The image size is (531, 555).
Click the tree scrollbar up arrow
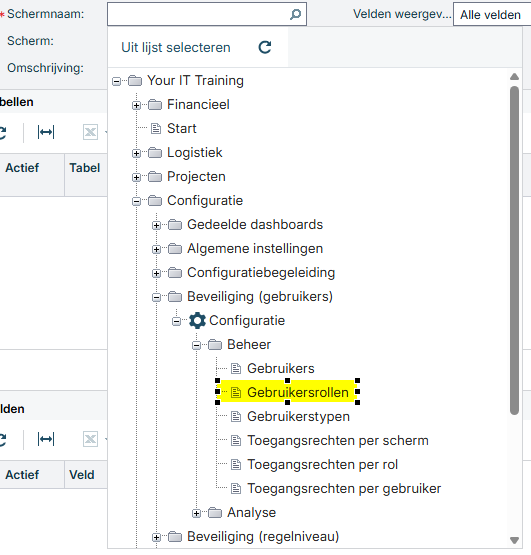[x=514, y=76]
